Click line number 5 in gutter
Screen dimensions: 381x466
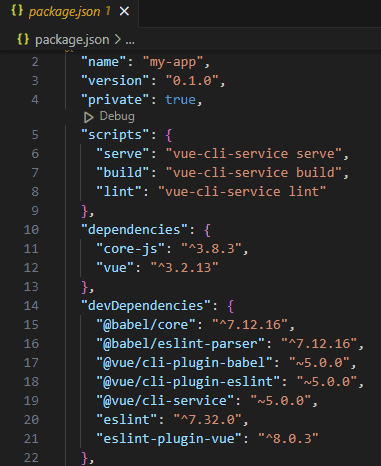click(35, 135)
